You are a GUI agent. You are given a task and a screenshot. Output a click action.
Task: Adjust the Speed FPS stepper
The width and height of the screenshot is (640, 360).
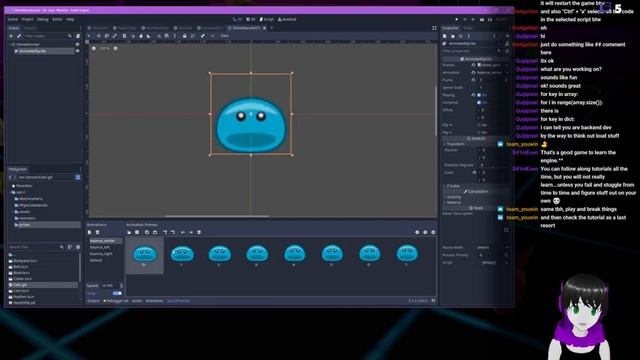pyautogui.click(x=121, y=286)
